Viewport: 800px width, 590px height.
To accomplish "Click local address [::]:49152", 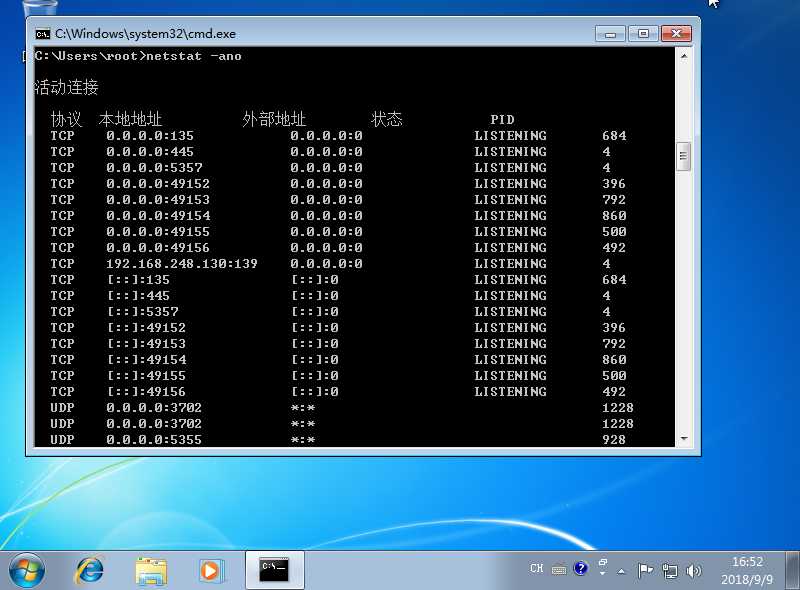I will [x=146, y=328].
